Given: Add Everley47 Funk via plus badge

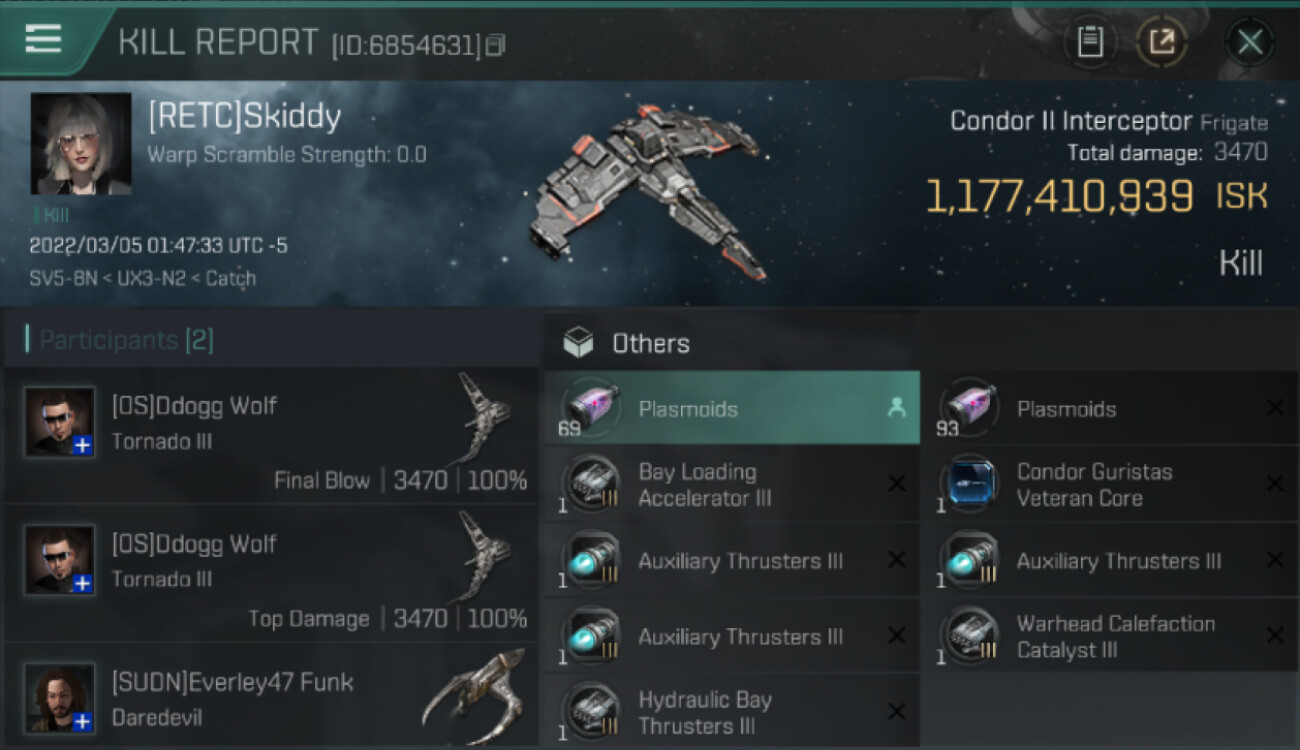Looking at the screenshot, I should coord(83,721).
